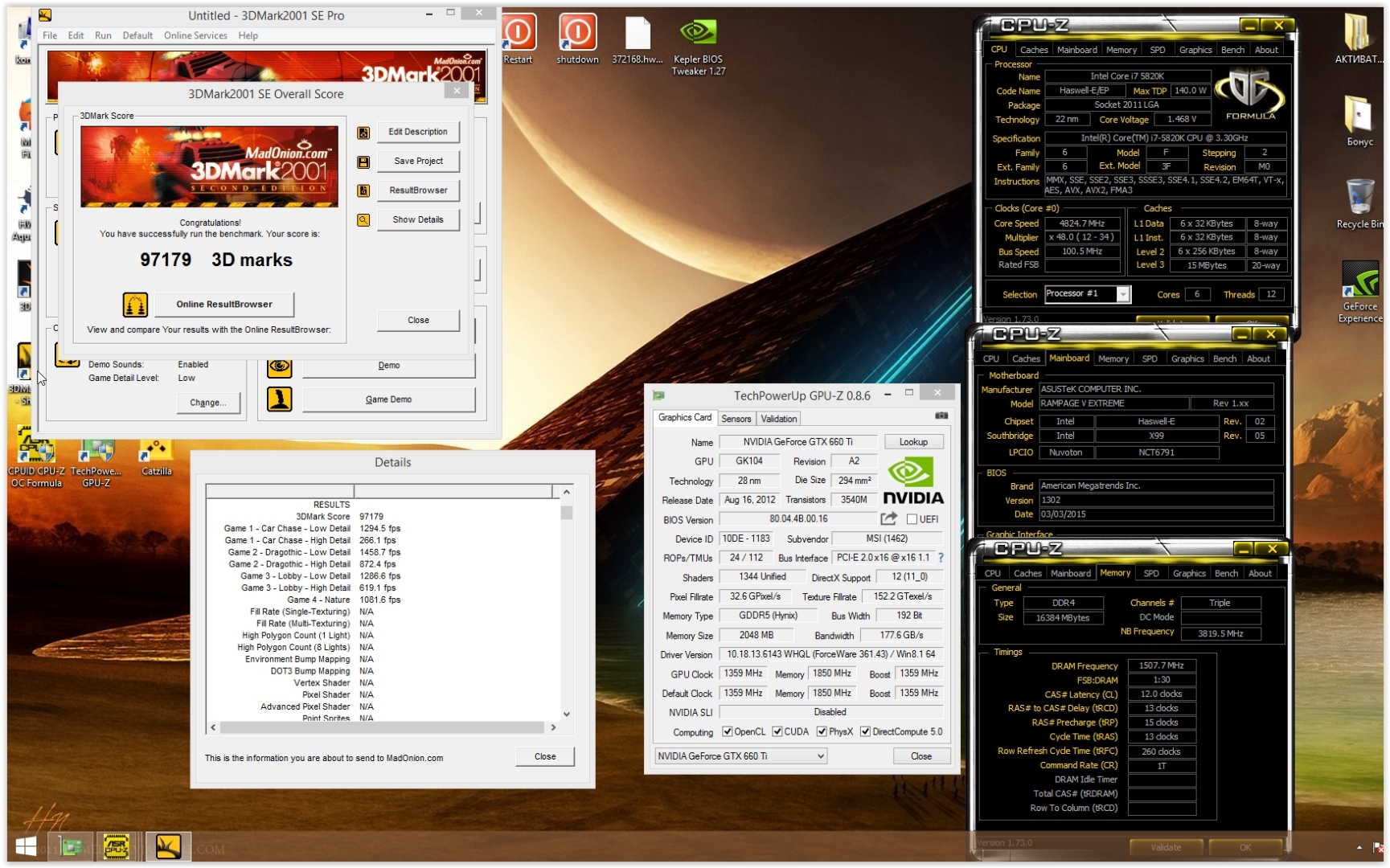Screen dimensions: 1390x868
Task: Open the Caches tab in top CPU-Z window
Action: click(1034, 50)
